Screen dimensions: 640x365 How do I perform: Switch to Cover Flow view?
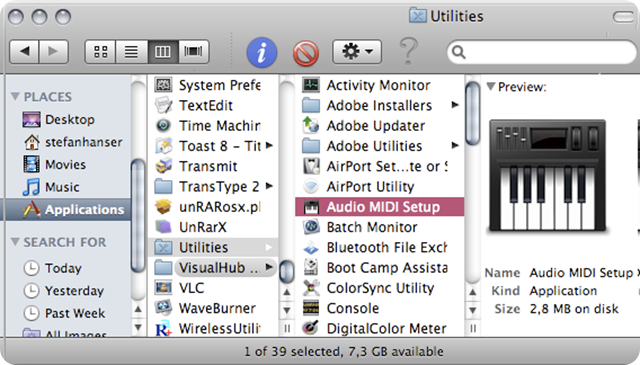(194, 52)
